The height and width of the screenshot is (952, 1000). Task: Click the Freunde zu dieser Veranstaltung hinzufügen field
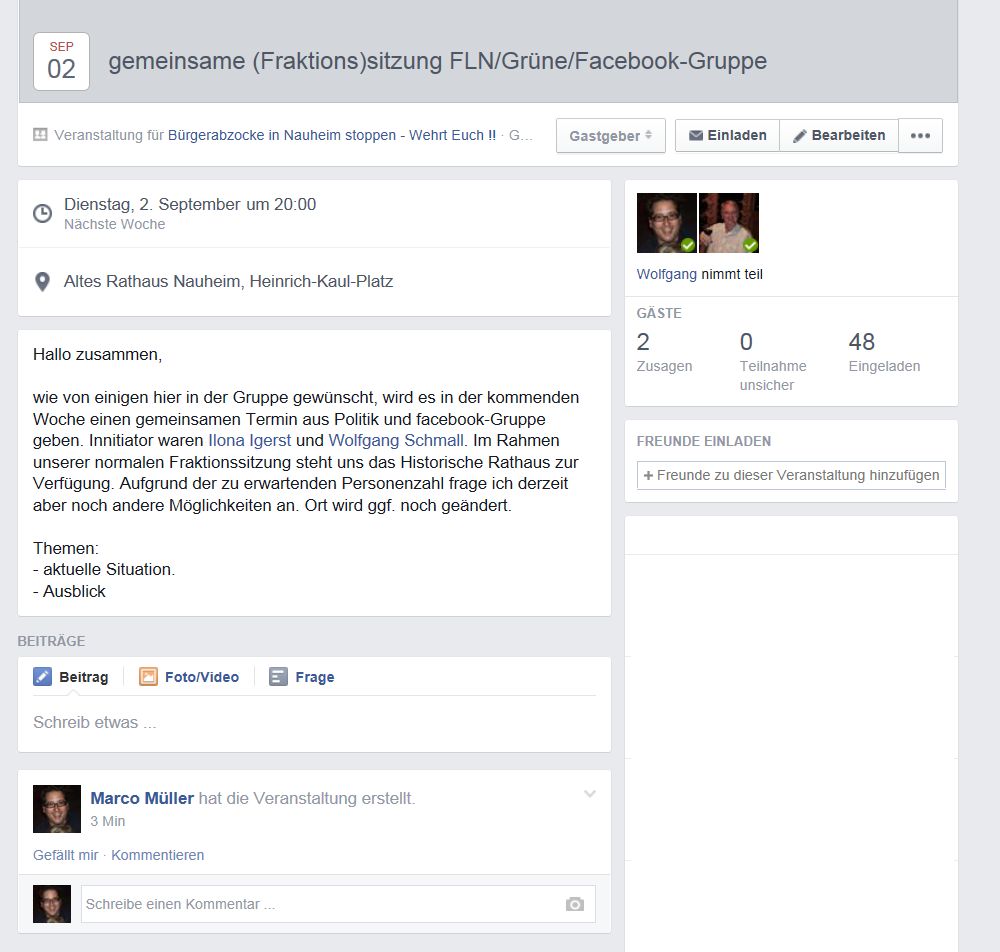[x=791, y=475]
